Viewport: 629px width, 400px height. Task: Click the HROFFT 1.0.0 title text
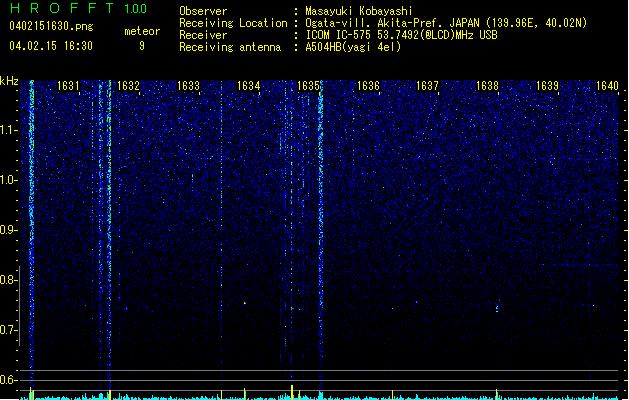79,8
